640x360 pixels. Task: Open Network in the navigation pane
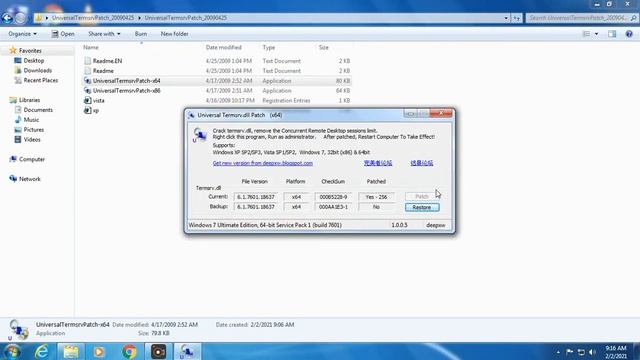[x=30, y=179]
